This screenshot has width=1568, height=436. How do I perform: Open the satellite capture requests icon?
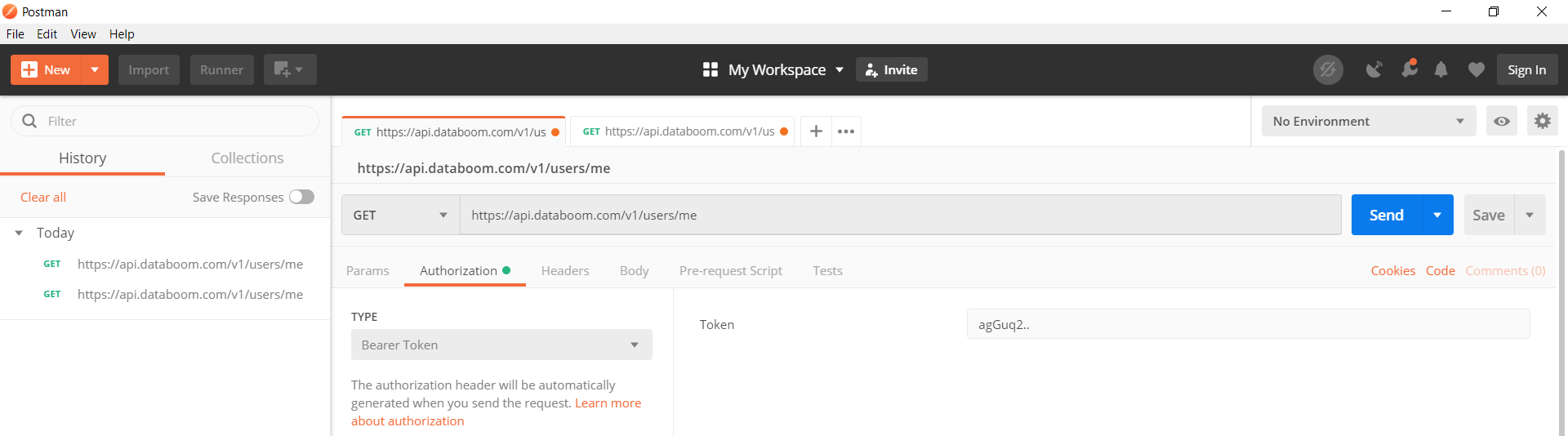[x=1374, y=70]
